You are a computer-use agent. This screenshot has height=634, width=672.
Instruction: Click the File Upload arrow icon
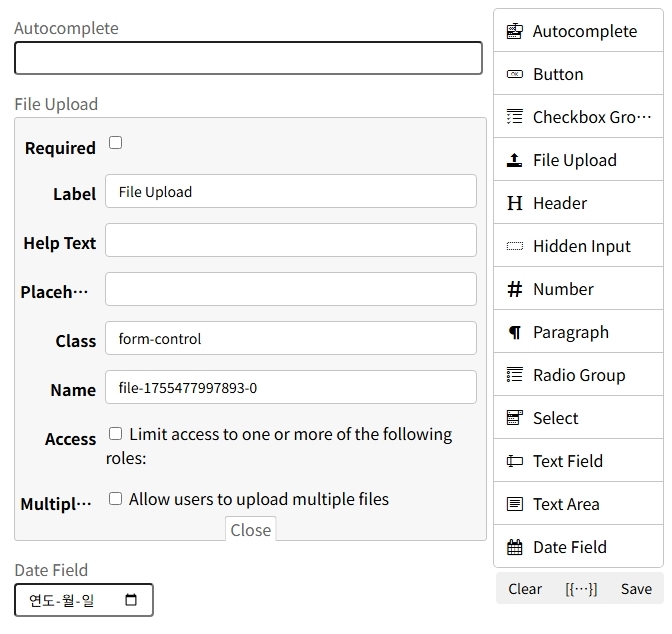(x=514, y=160)
